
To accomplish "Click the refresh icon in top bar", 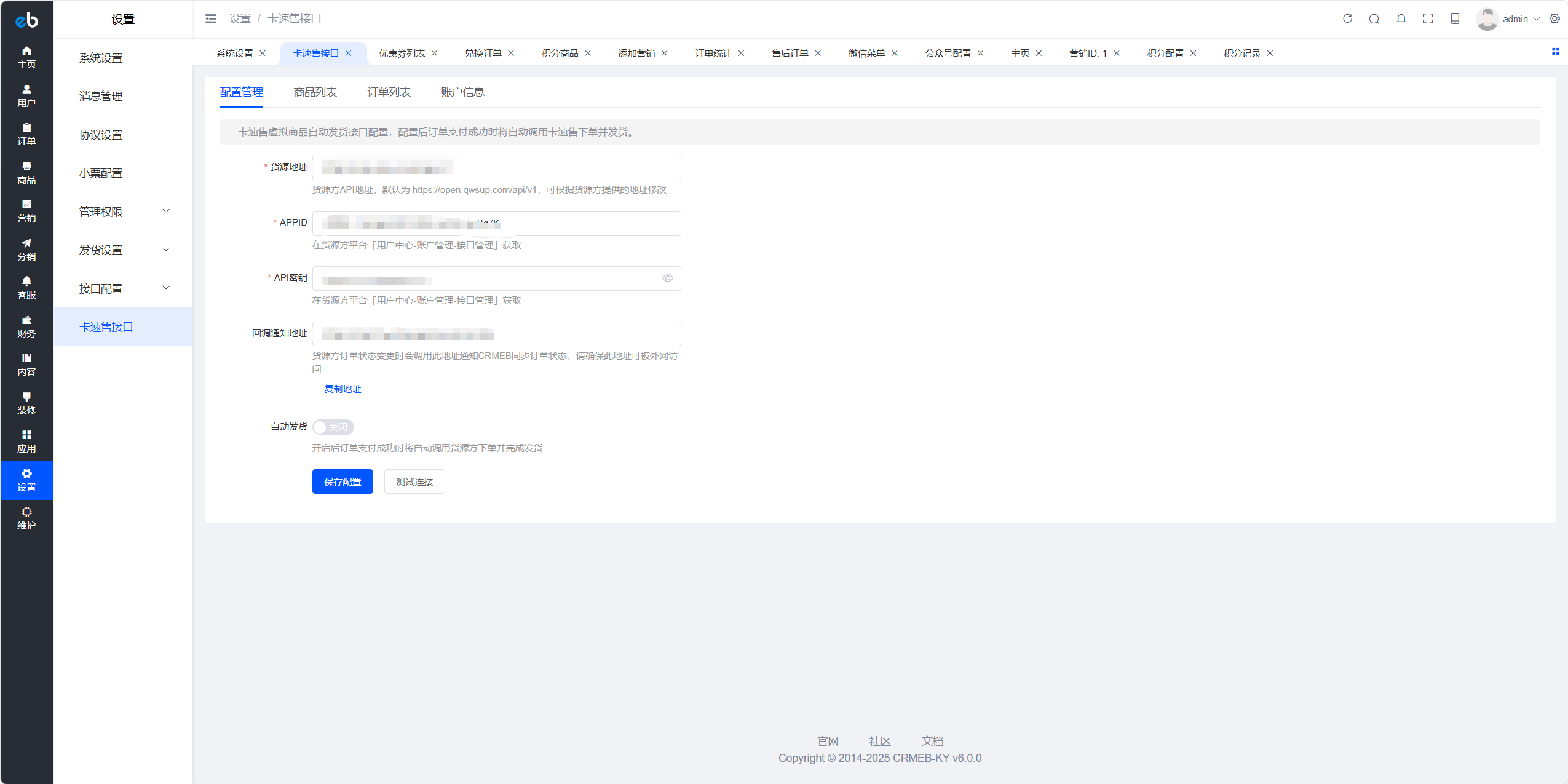I will [x=1347, y=18].
